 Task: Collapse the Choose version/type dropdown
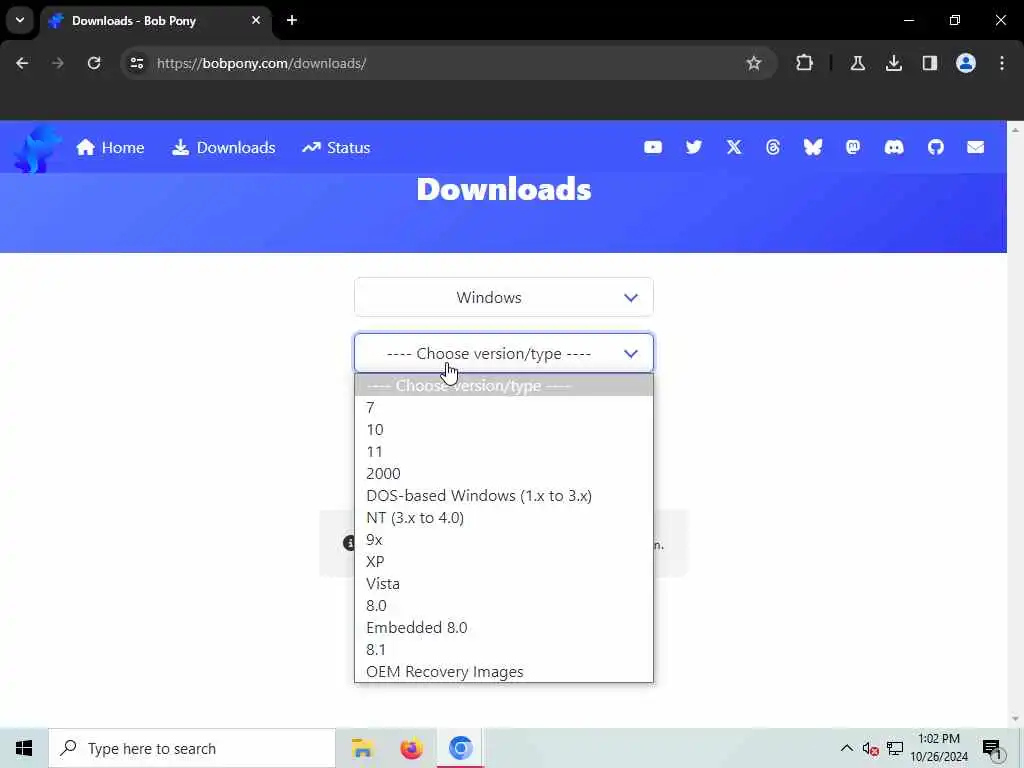[504, 353]
